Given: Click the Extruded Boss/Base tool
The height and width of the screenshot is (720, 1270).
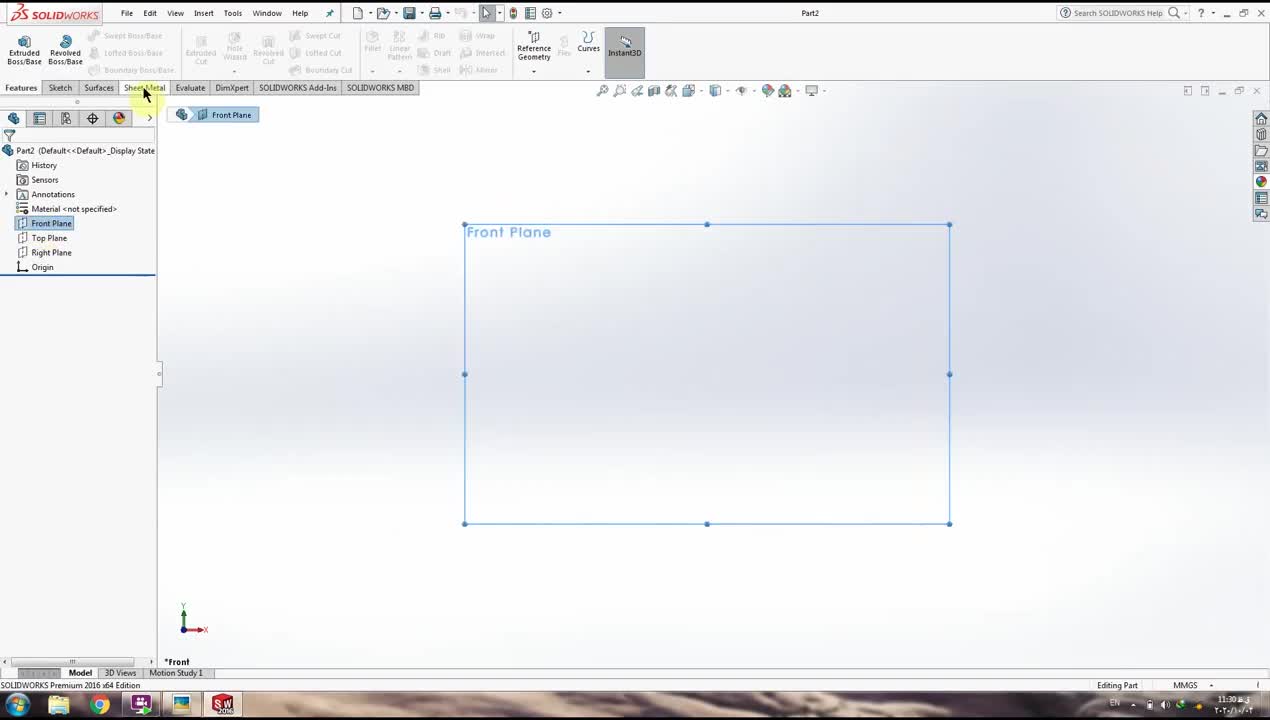Looking at the screenshot, I should pos(24,49).
